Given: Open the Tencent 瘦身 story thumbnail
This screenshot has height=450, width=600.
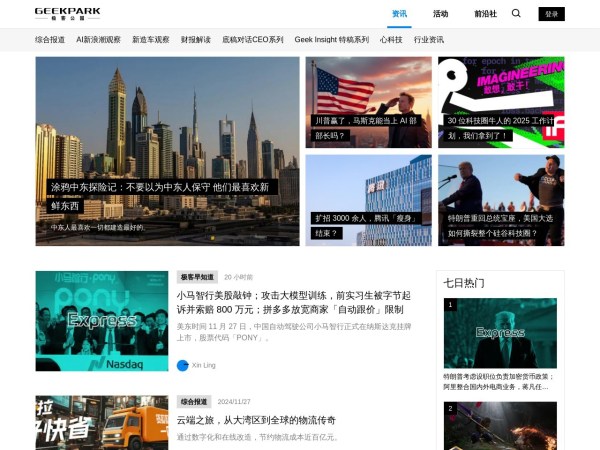Looking at the screenshot, I should [368, 199].
